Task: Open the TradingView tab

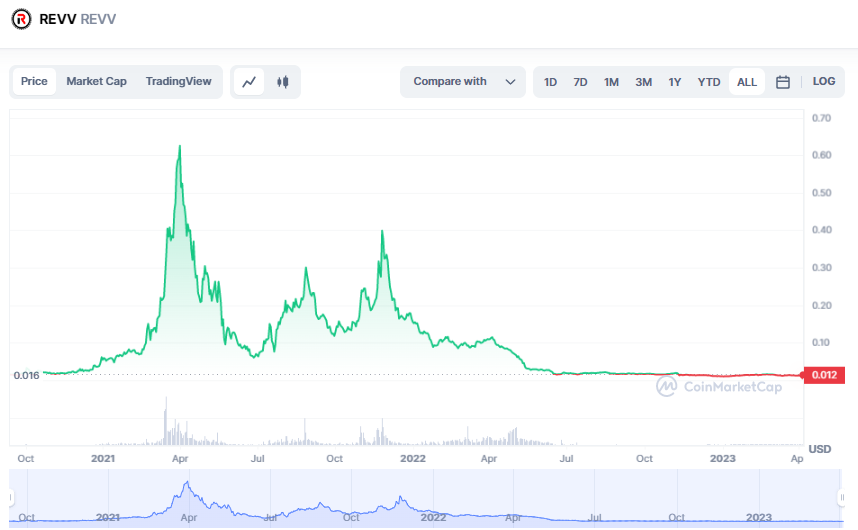Action: [x=178, y=82]
